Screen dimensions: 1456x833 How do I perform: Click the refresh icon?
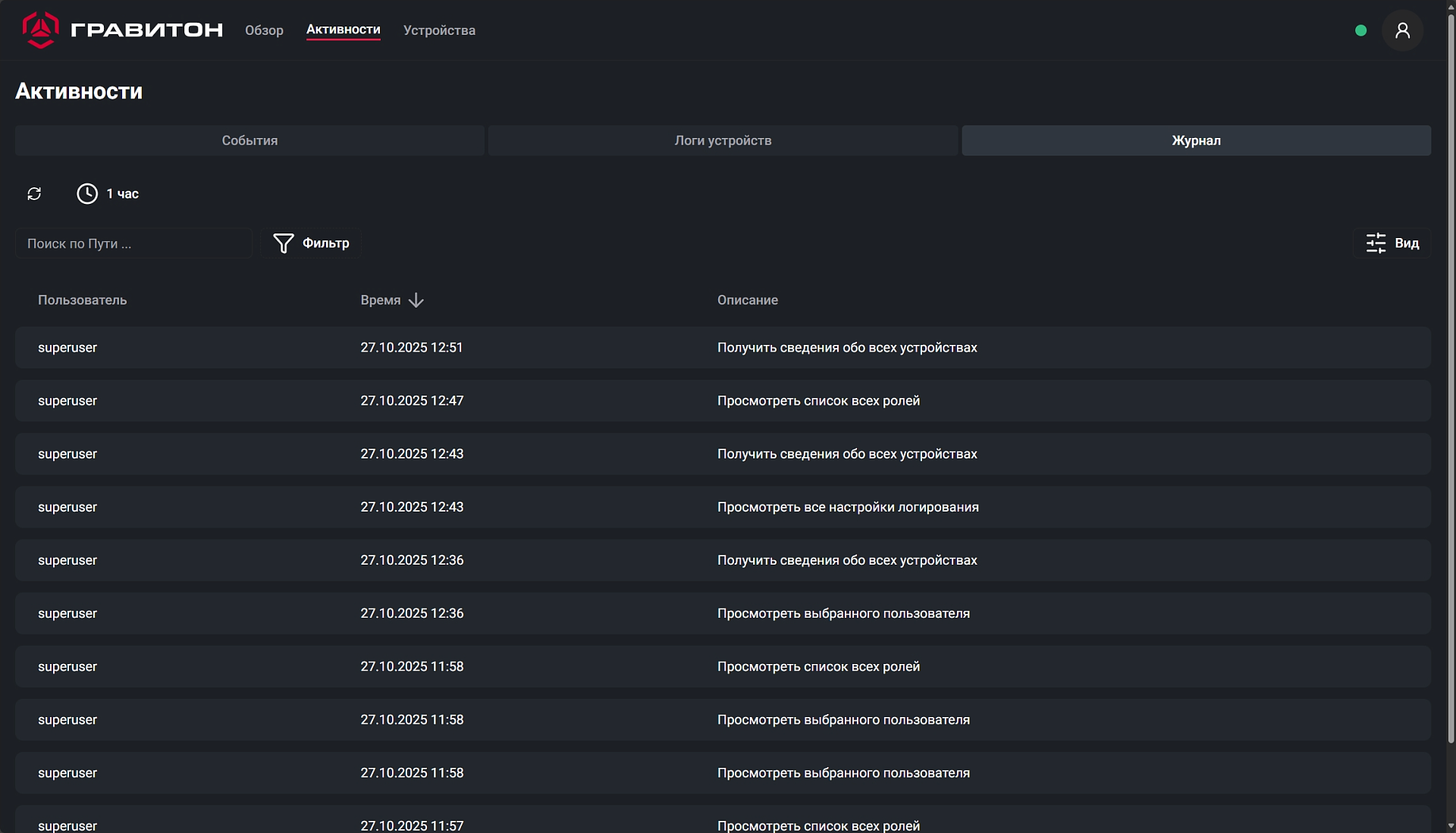pyautogui.click(x=34, y=194)
